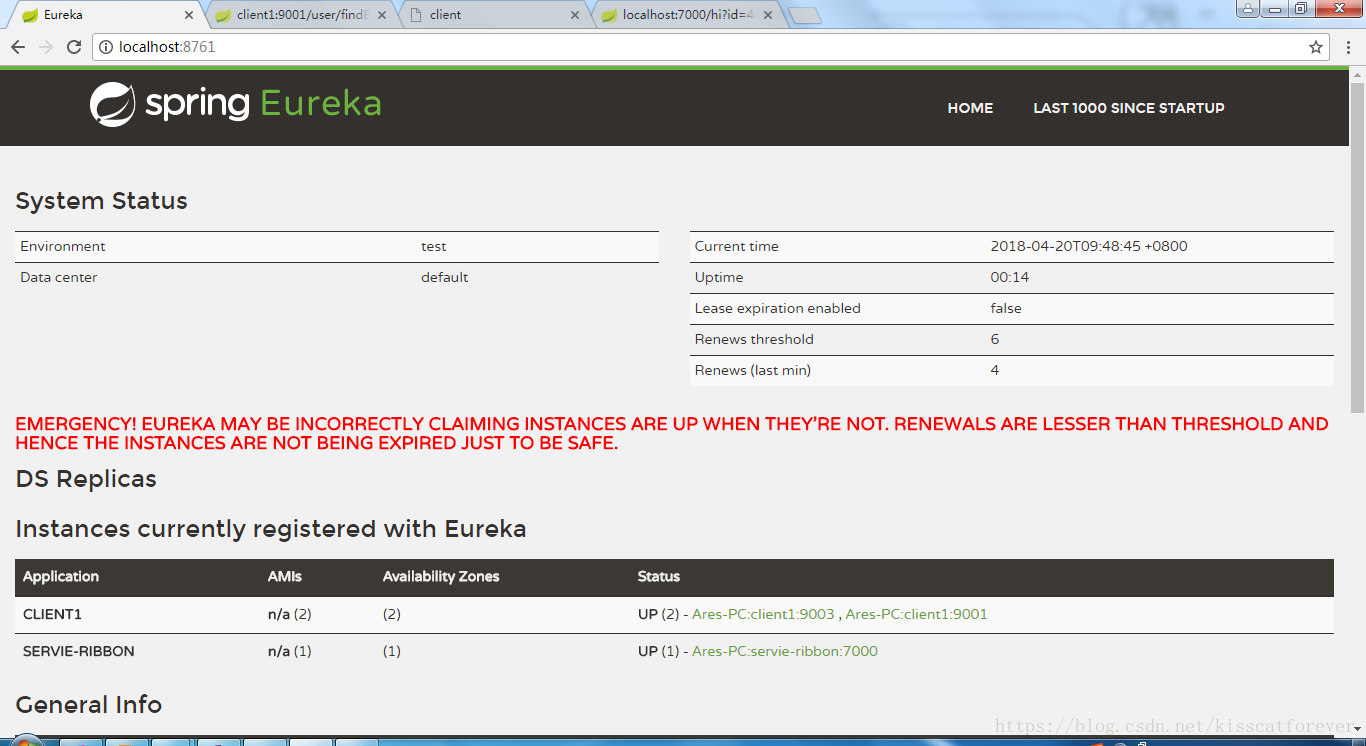Viewport: 1366px width, 746px height.
Task: Close the localhost:7000/hi tab
Action: pyautogui.click(x=767, y=15)
